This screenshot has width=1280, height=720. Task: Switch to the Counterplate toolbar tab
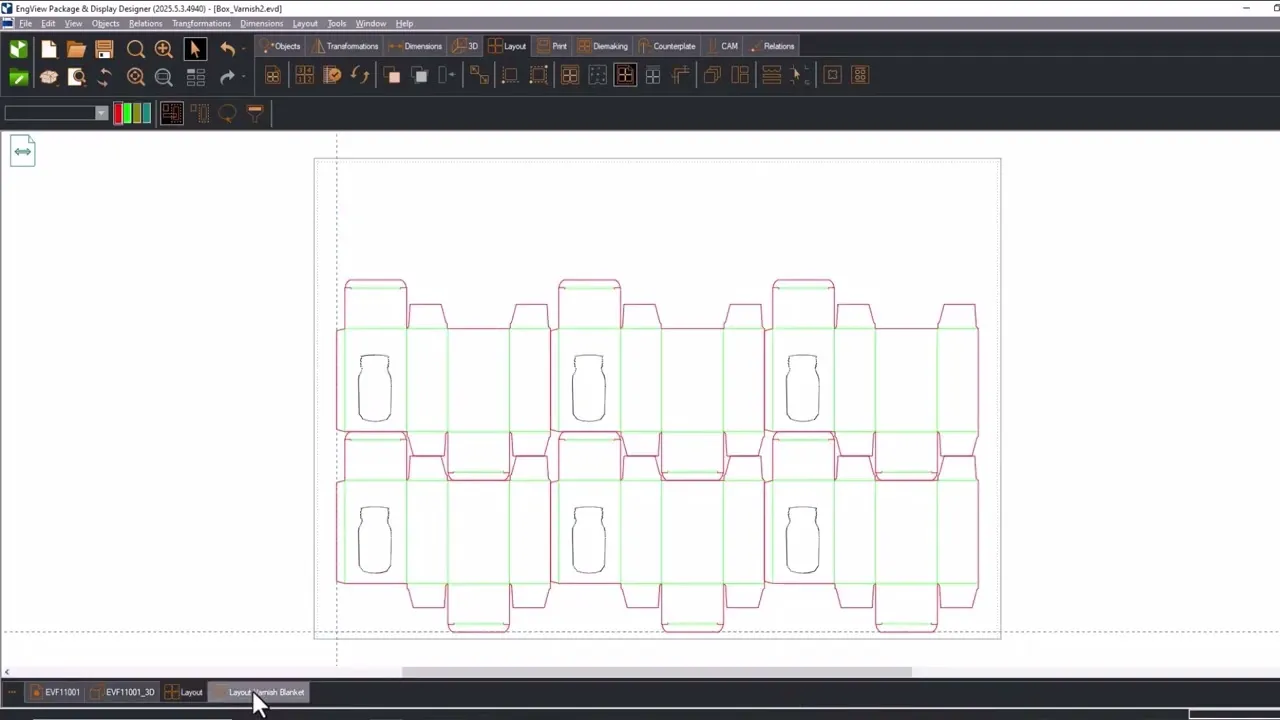click(667, 46)
